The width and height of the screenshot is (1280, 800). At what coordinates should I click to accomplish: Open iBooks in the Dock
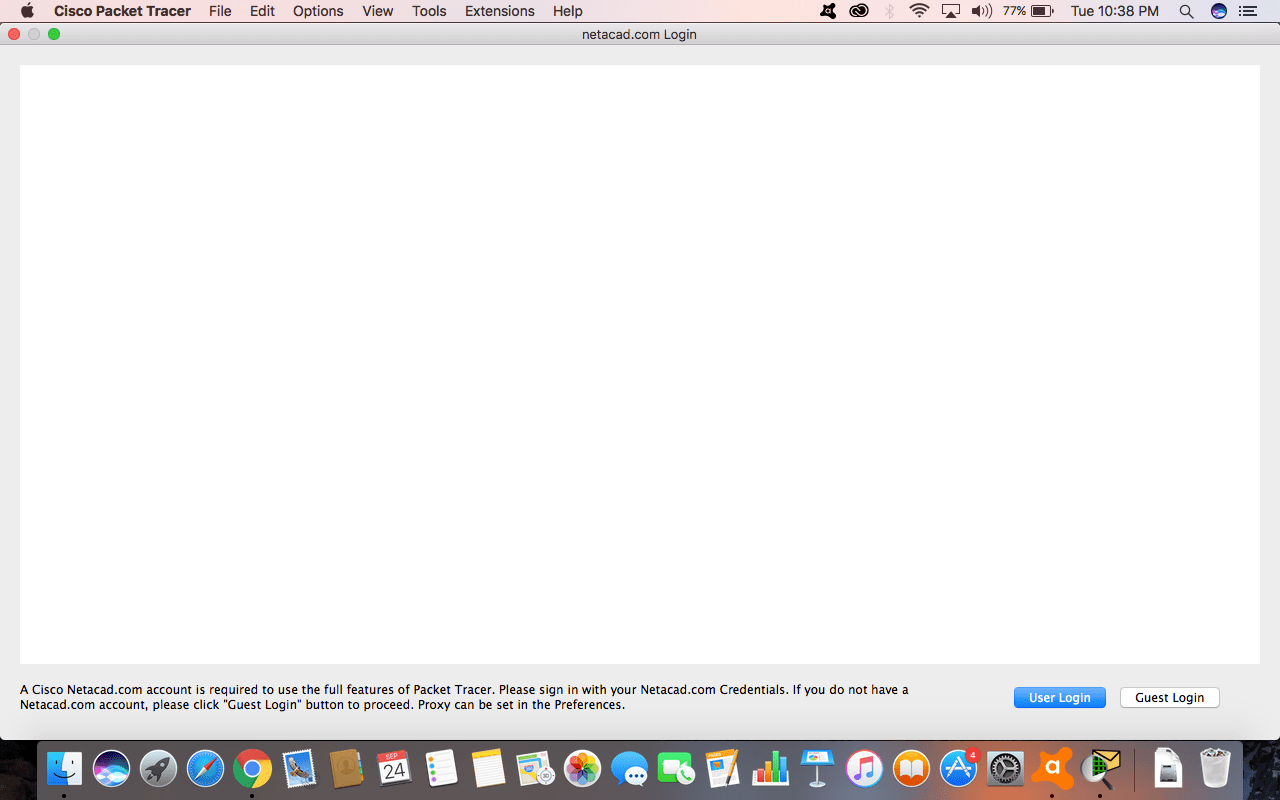911,768
